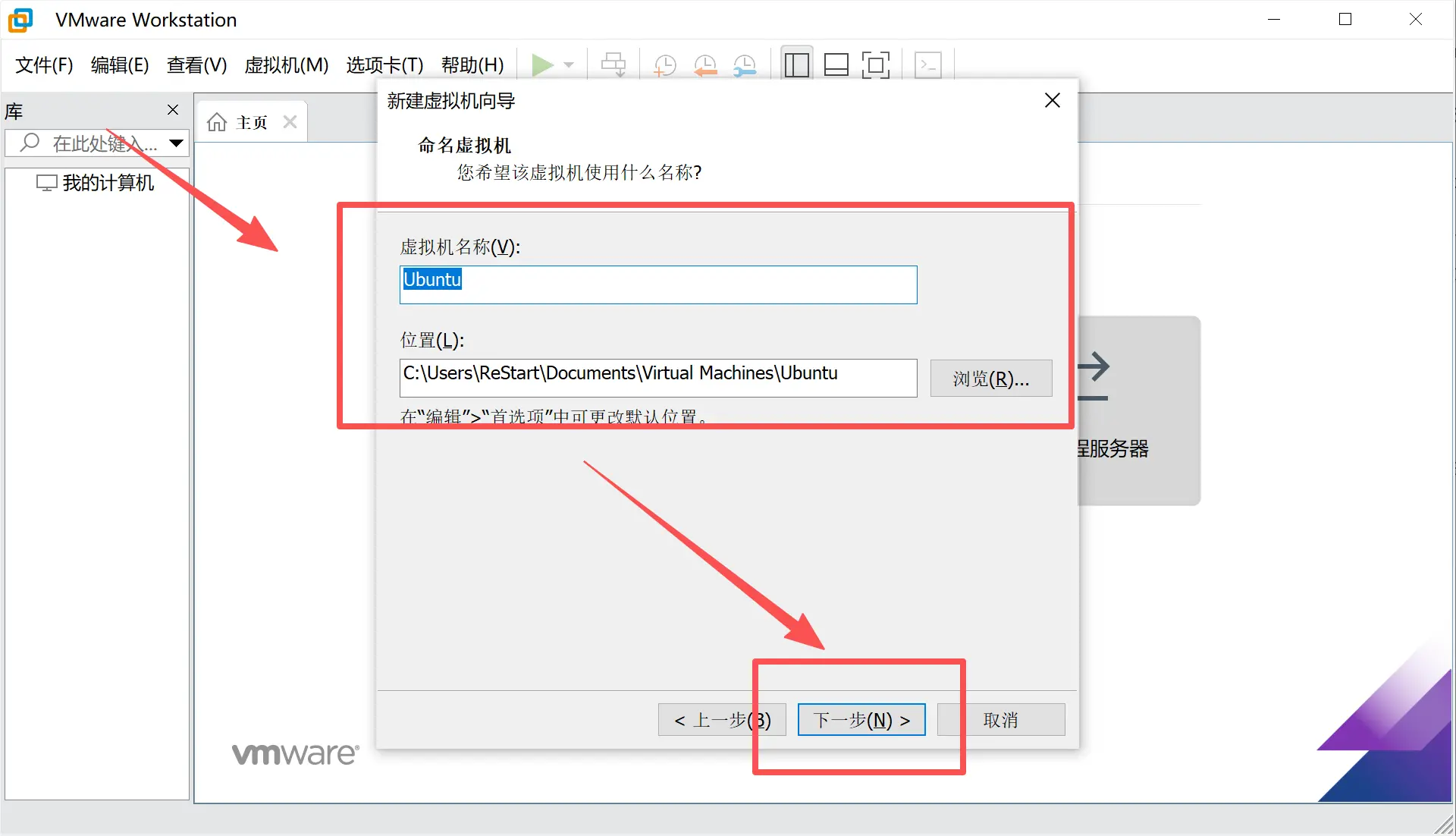Click the take snapshot icon

pyautogui.click(x=665, y=65)
